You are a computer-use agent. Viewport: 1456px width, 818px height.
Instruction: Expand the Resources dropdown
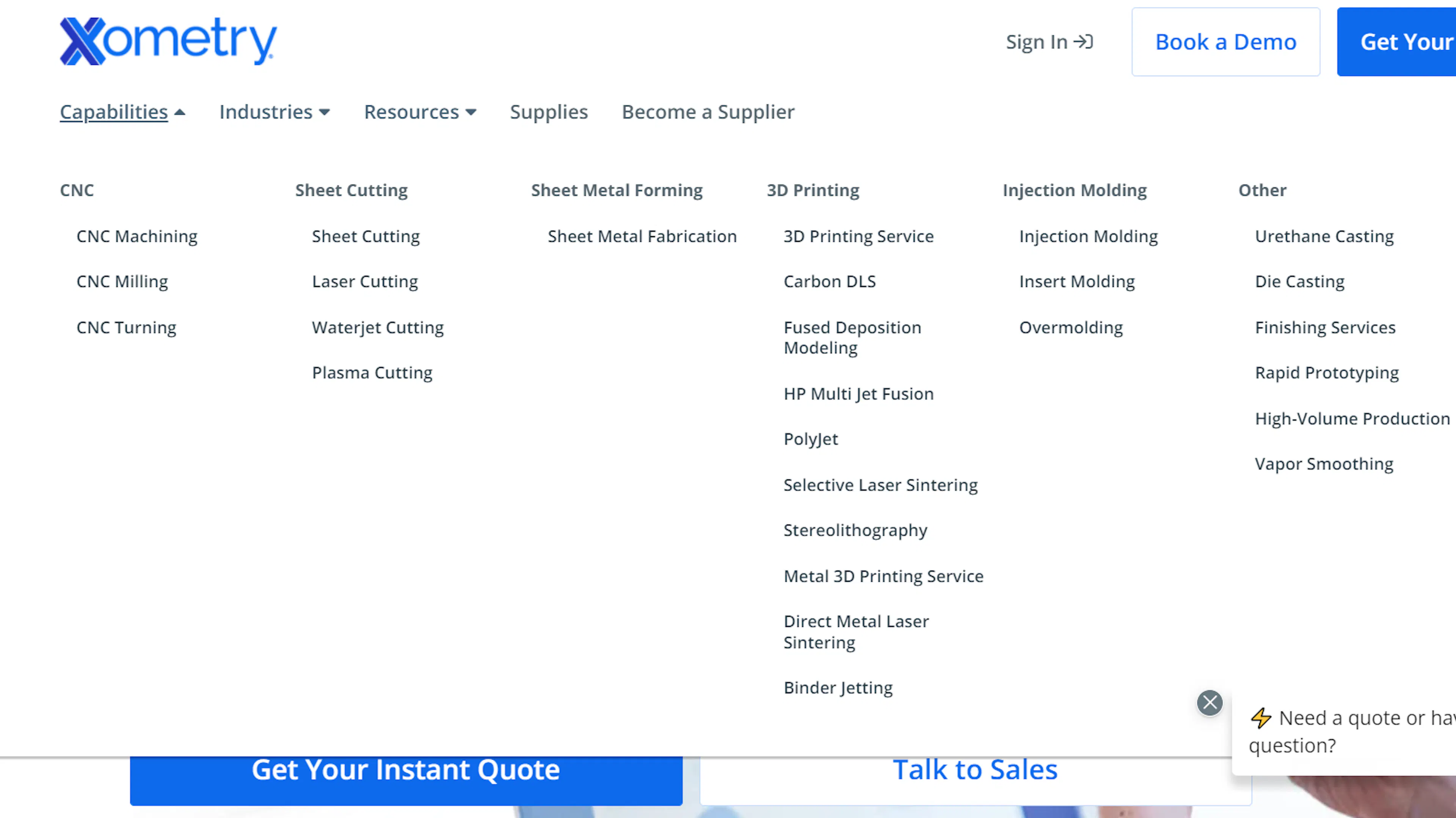(420, 112)
